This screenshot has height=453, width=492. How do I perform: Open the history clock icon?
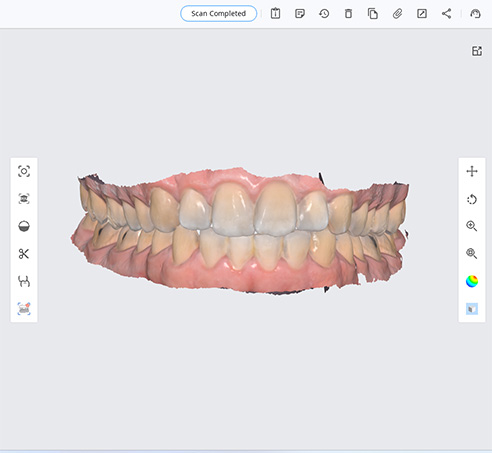click(x=324, y=14)
